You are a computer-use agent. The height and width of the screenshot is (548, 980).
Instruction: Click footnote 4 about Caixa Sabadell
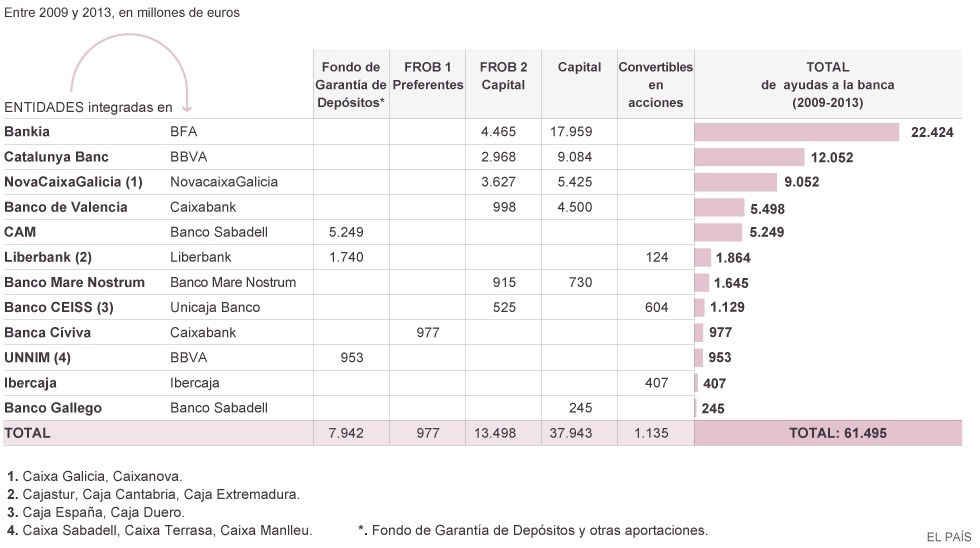tap(160, 530)
